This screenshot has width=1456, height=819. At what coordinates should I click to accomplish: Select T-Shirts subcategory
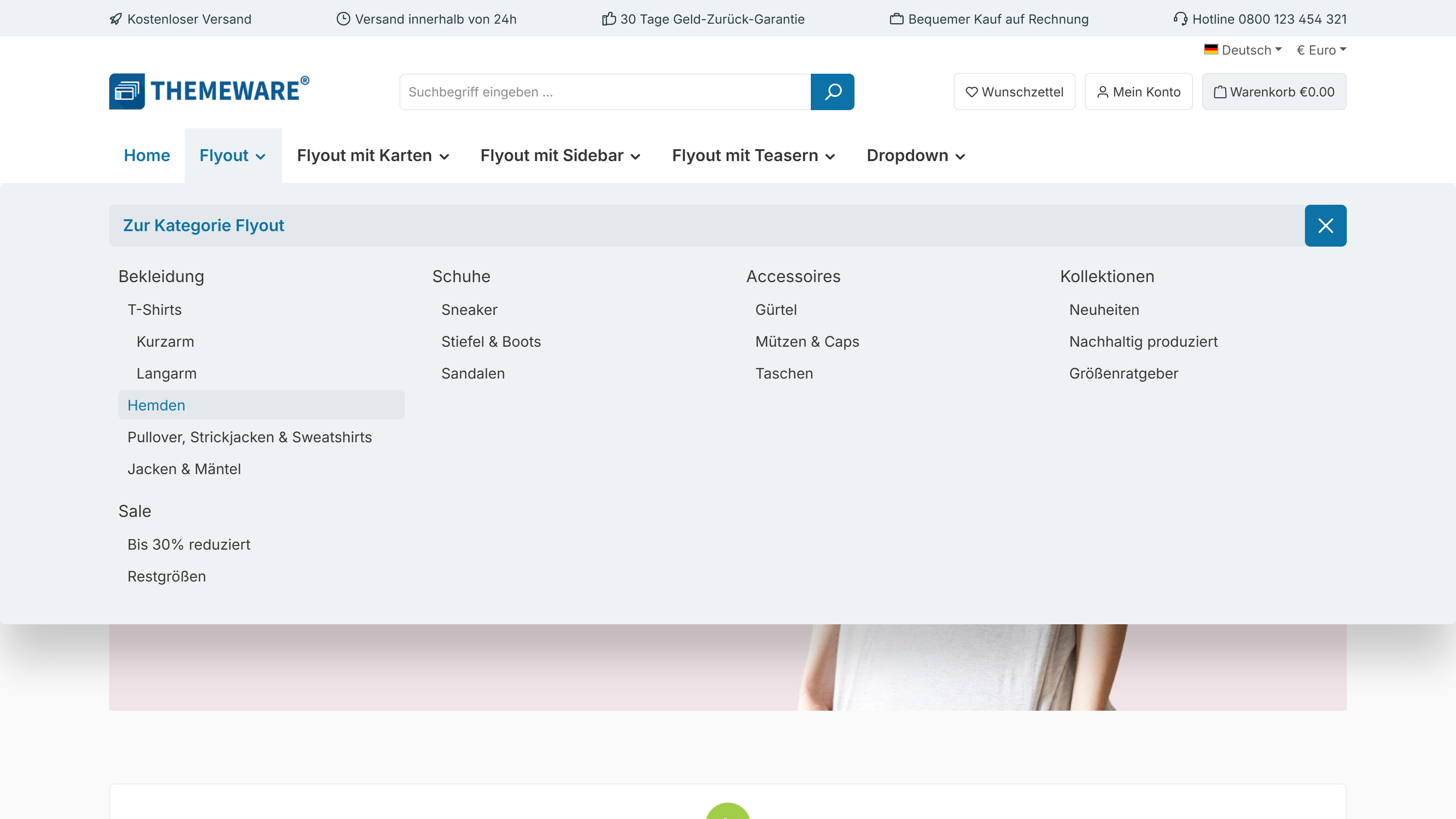[154, 310]
